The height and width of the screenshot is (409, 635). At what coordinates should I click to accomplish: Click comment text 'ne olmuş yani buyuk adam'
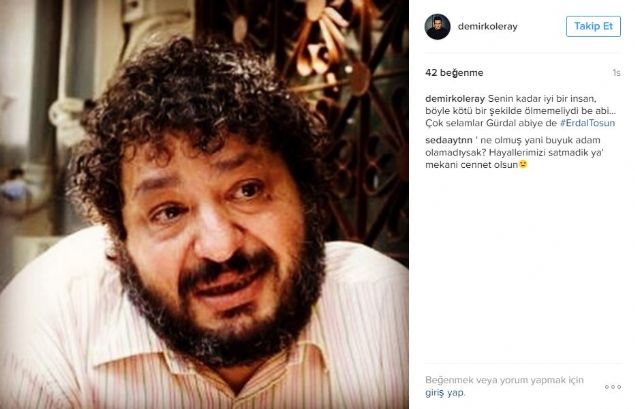pos(541,140)
